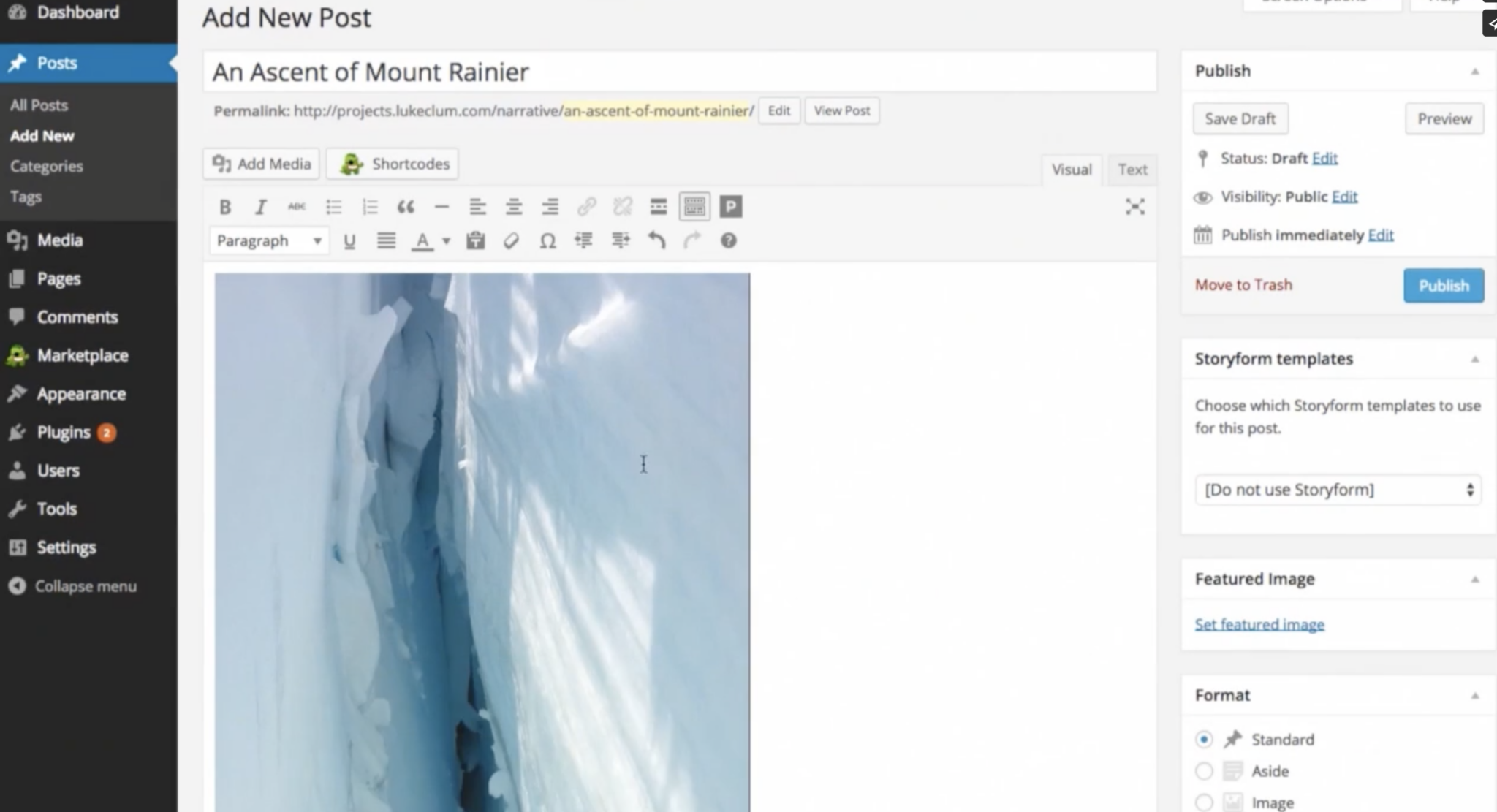Publish the post
1497x812 pixels.
pyautogui.click(x=1443, y=285)
